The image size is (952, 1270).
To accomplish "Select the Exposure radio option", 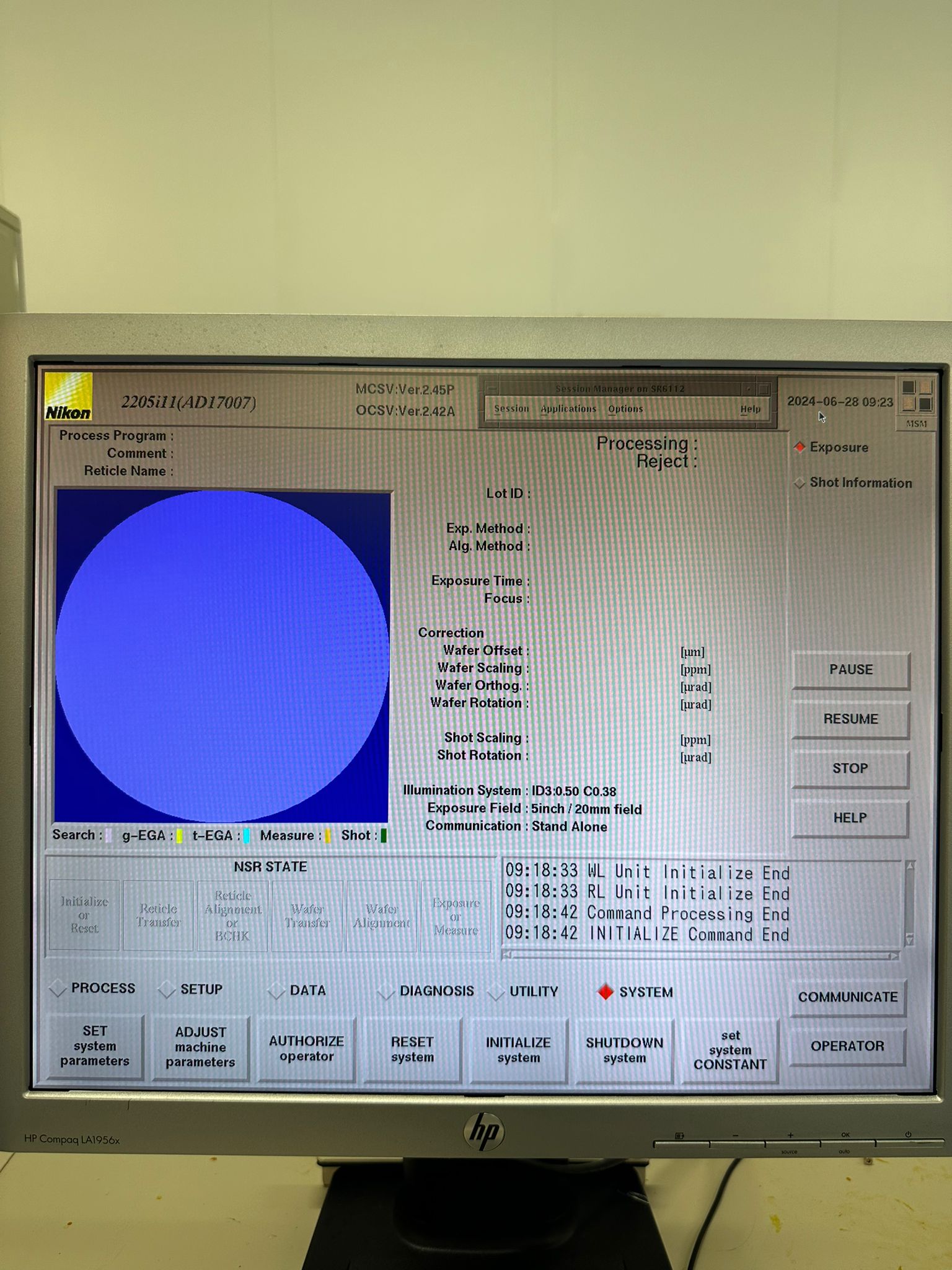I will 800,447.
